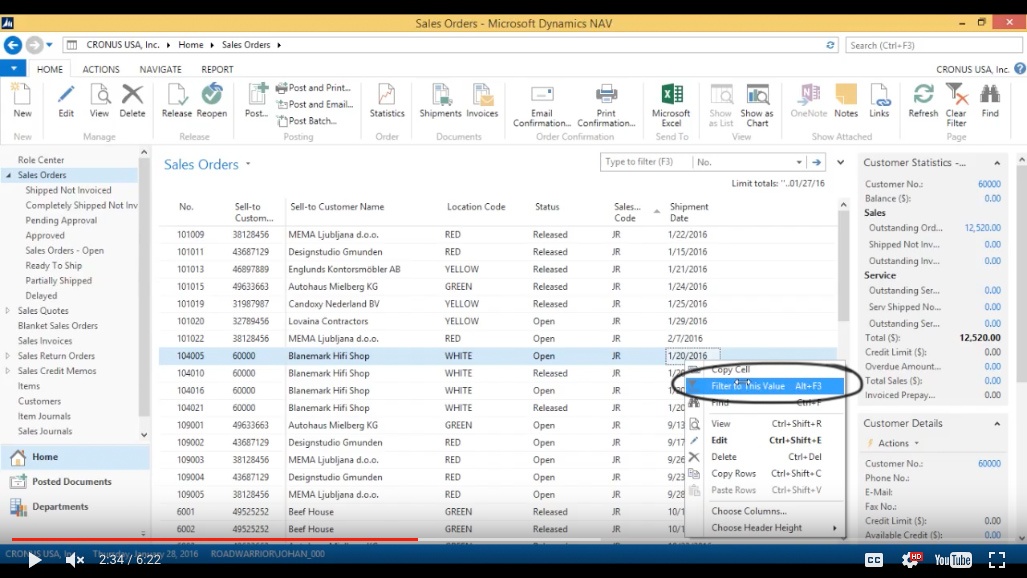This screenshot has width=1027, height=578.
Task: Open the Ready To Ship view
Action: coord(54,265)
